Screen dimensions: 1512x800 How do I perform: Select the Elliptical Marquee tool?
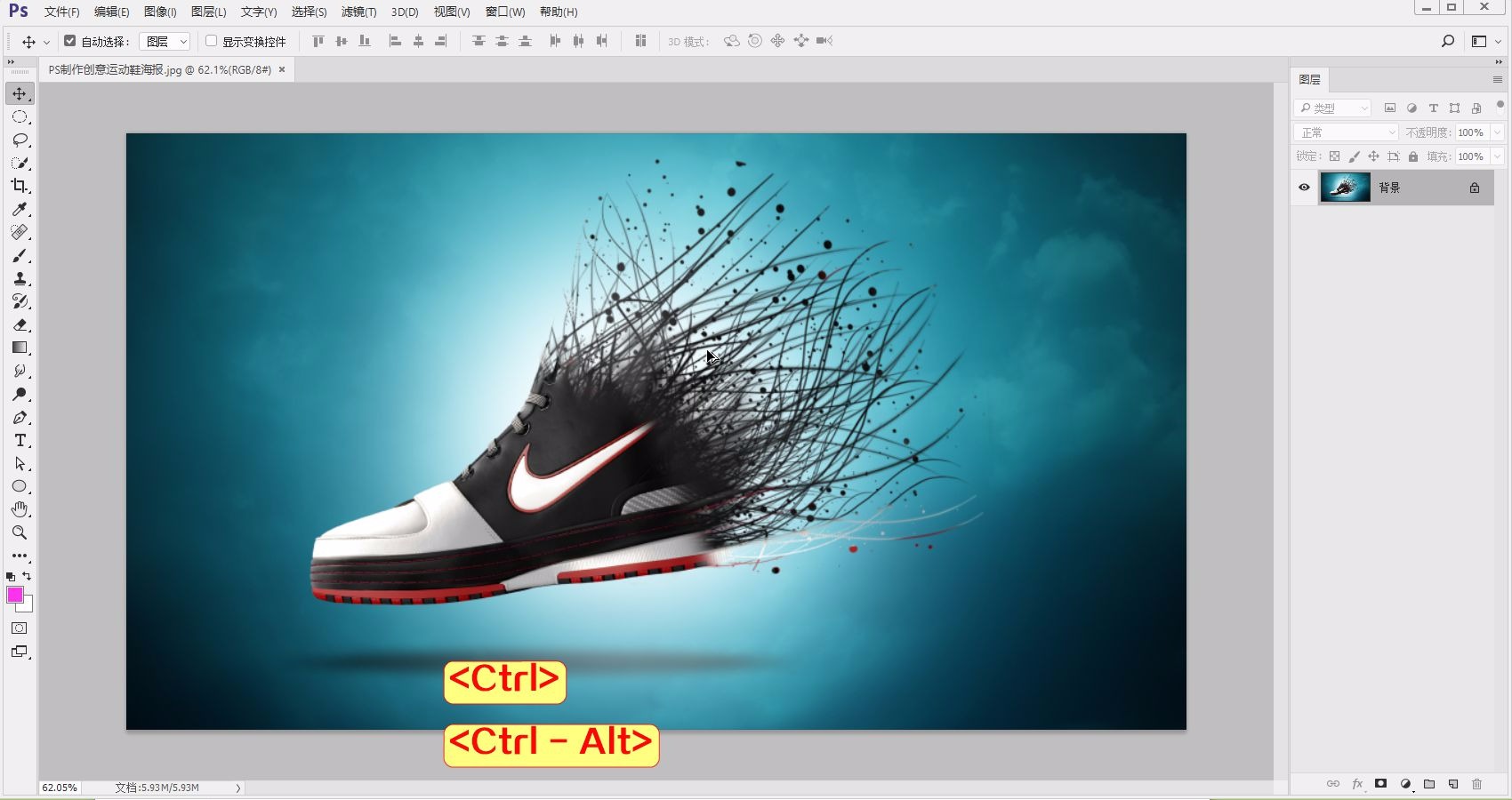click(20, 117)
